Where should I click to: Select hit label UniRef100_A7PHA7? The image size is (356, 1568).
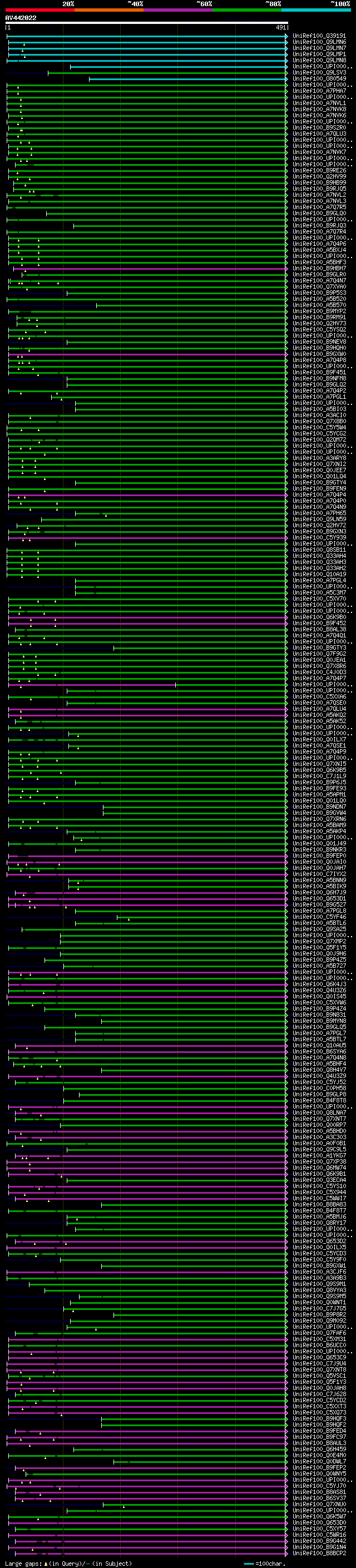pyautogui.click(x=319, y=91)
